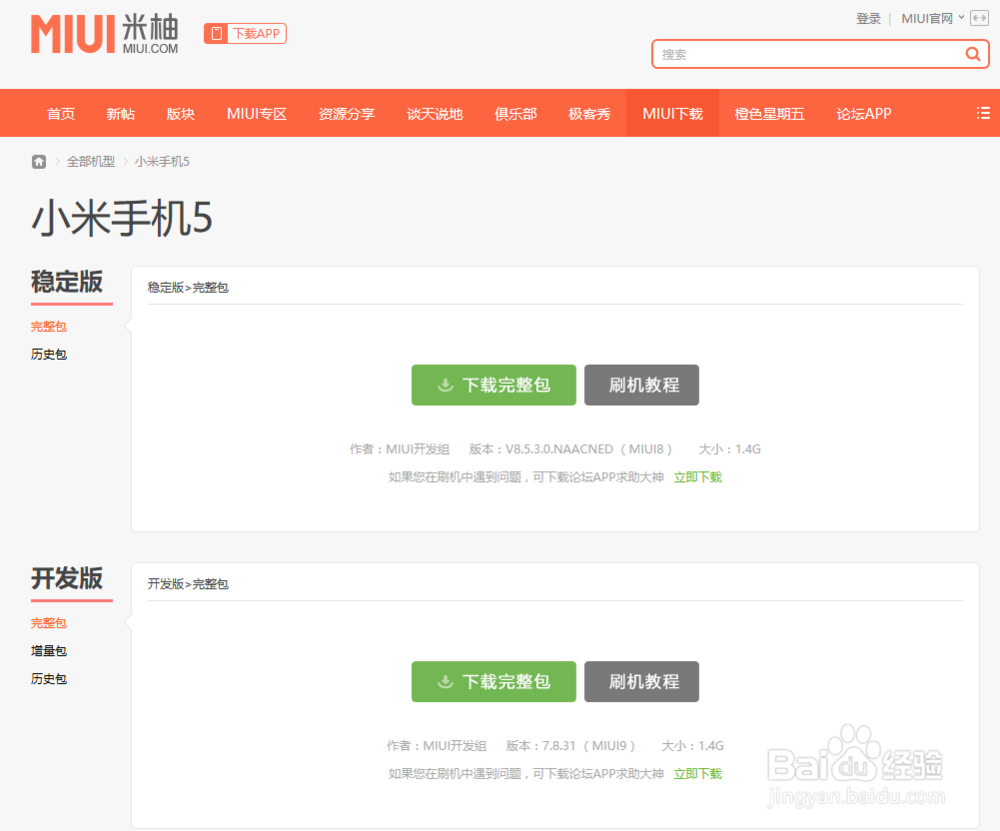Image resolution: width=1000 pixels, height=831 pixels.
Task: Open 刷机教程 for developer version
Action: click(x=642, y=682)
